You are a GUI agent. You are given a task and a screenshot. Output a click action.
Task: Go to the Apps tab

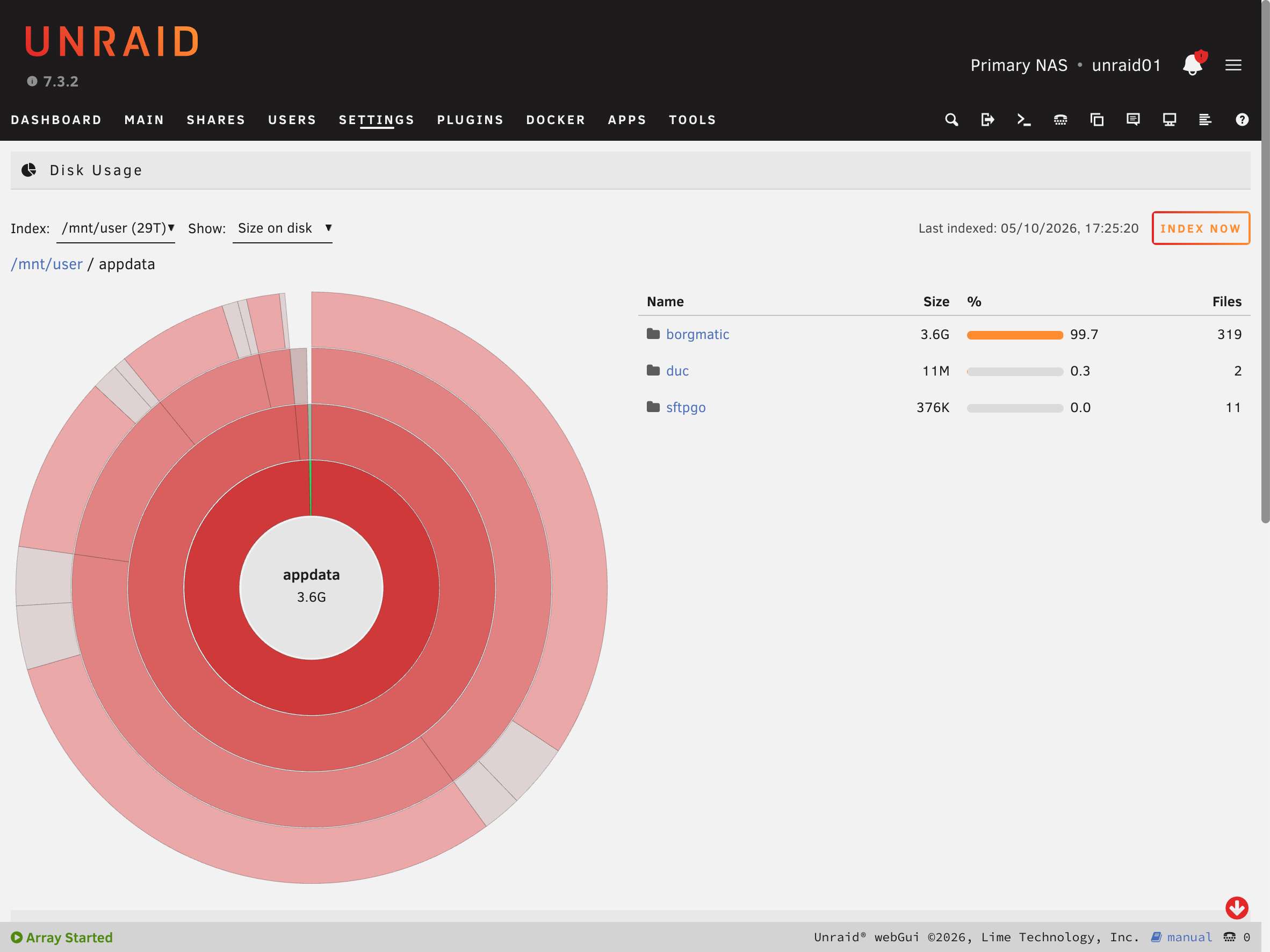pos(627,120)
